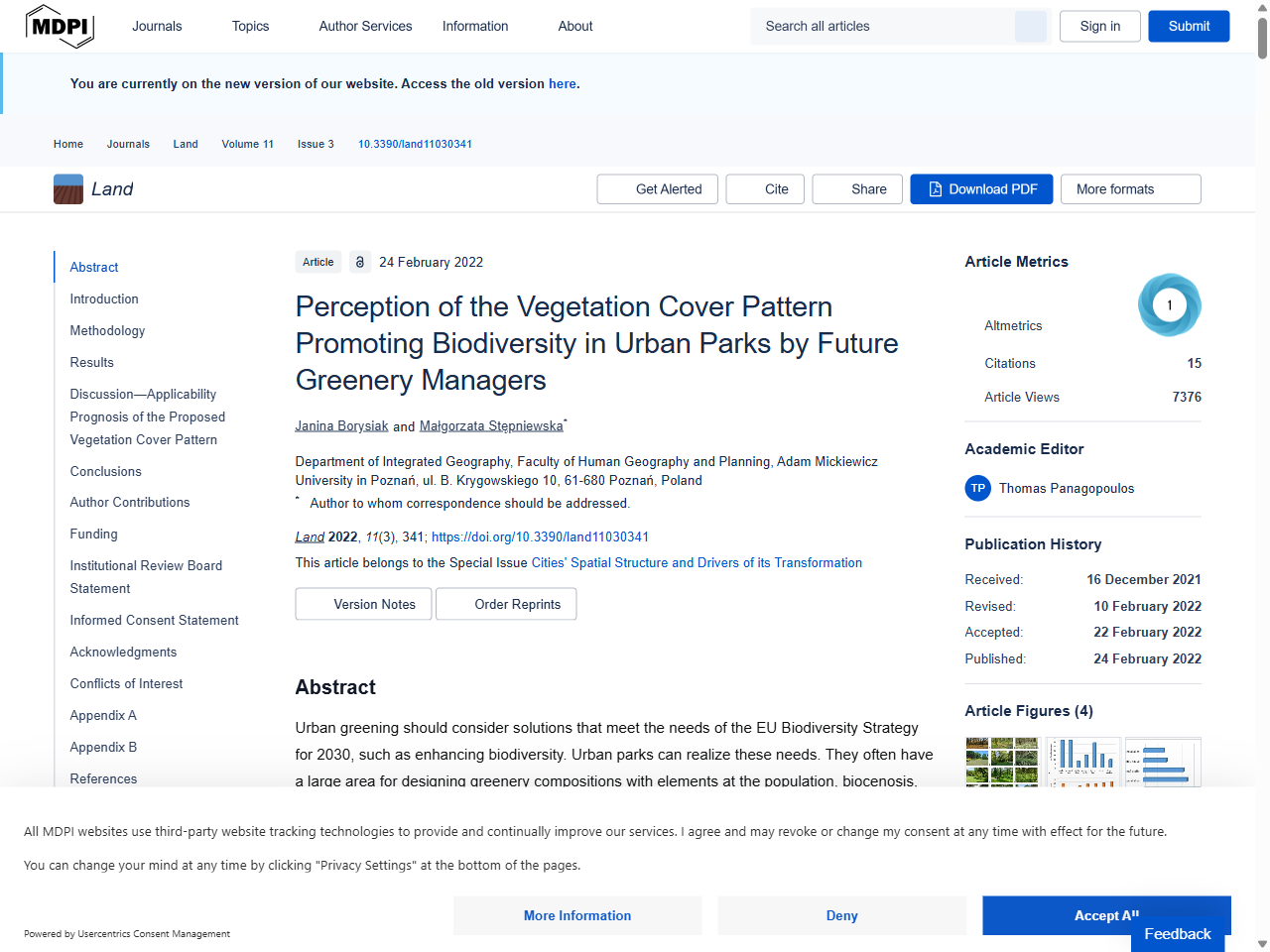Viewport: 1270px width, 952px height.
Task: Open the Journals menu
Action: [x=157, y=26]
